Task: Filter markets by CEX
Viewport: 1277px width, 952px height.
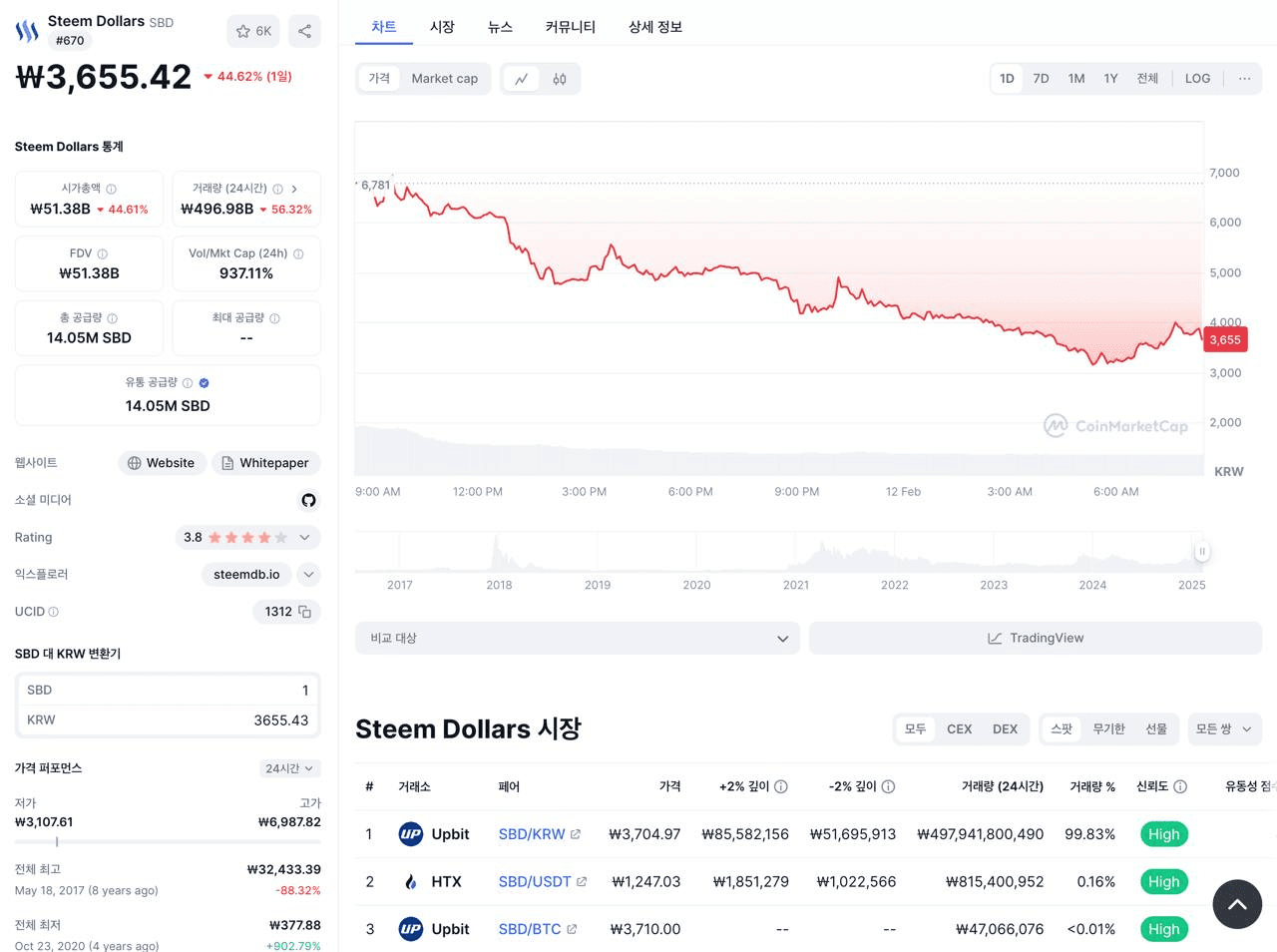Action: tap(959, 729)
